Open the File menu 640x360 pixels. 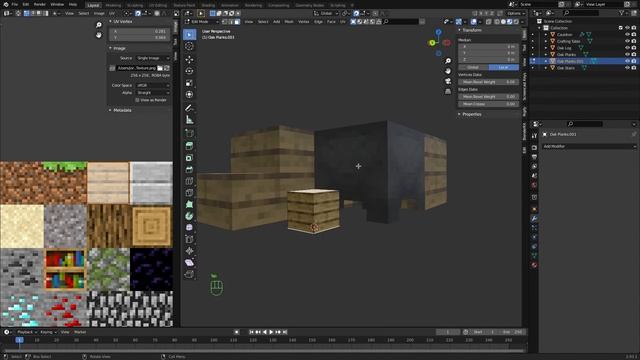[x=15, y=4]
